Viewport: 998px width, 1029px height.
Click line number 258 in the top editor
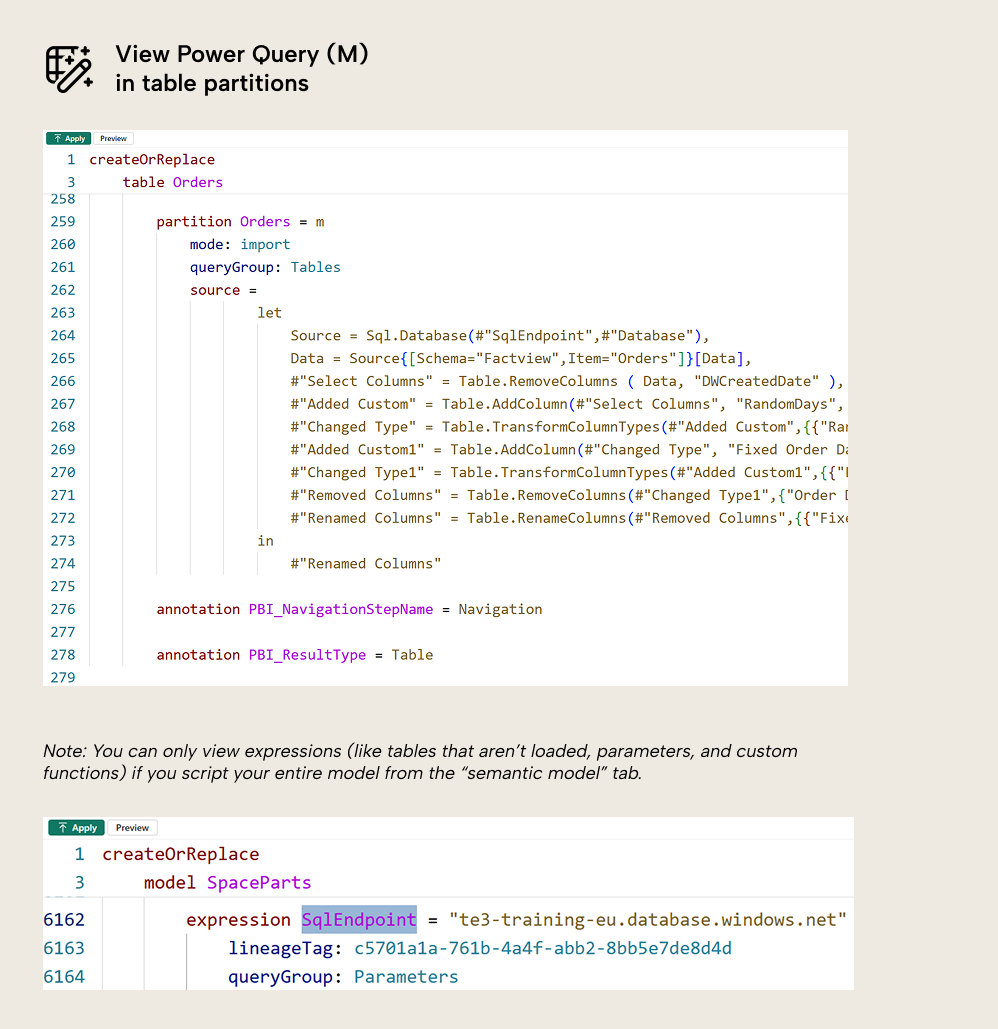(62, 199)
